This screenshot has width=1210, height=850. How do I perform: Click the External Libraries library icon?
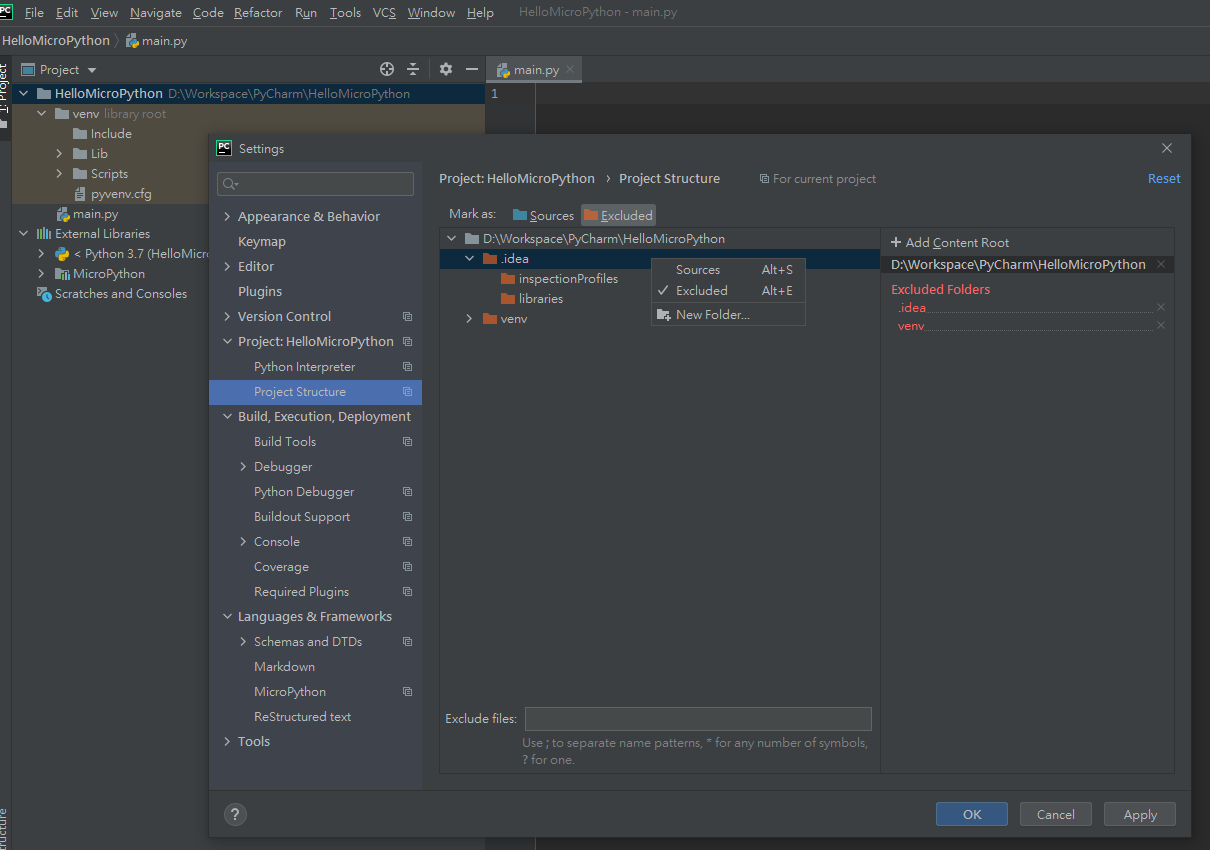click(x=44, y=234)
